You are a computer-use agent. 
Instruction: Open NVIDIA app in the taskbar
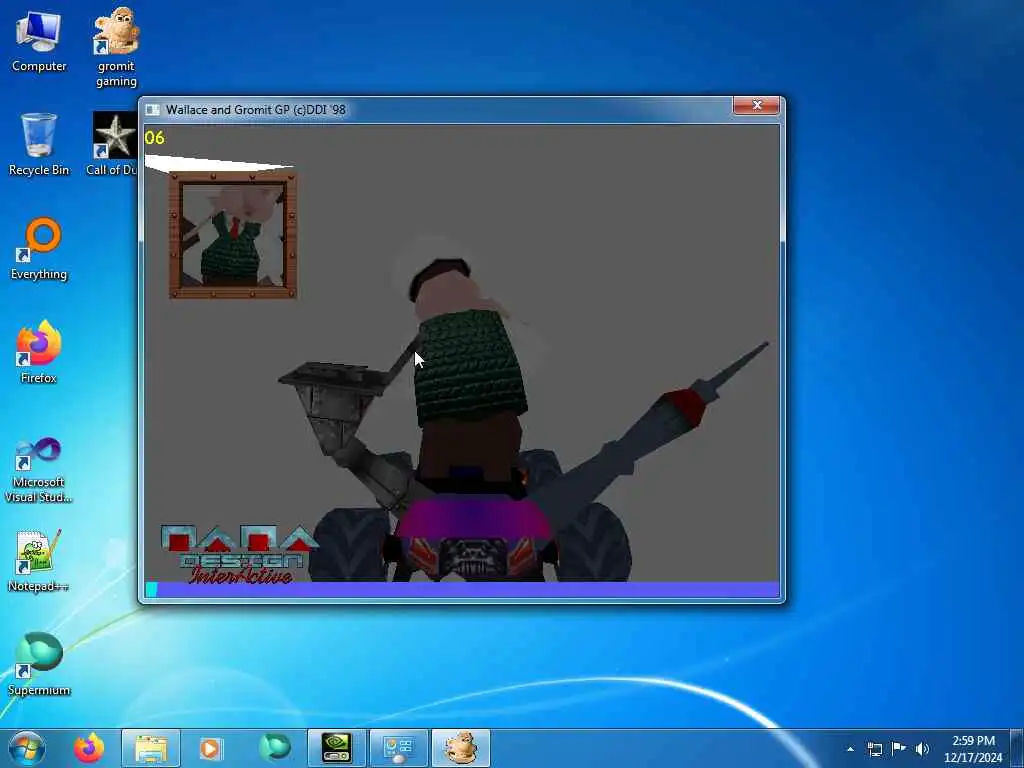point(337,748)
